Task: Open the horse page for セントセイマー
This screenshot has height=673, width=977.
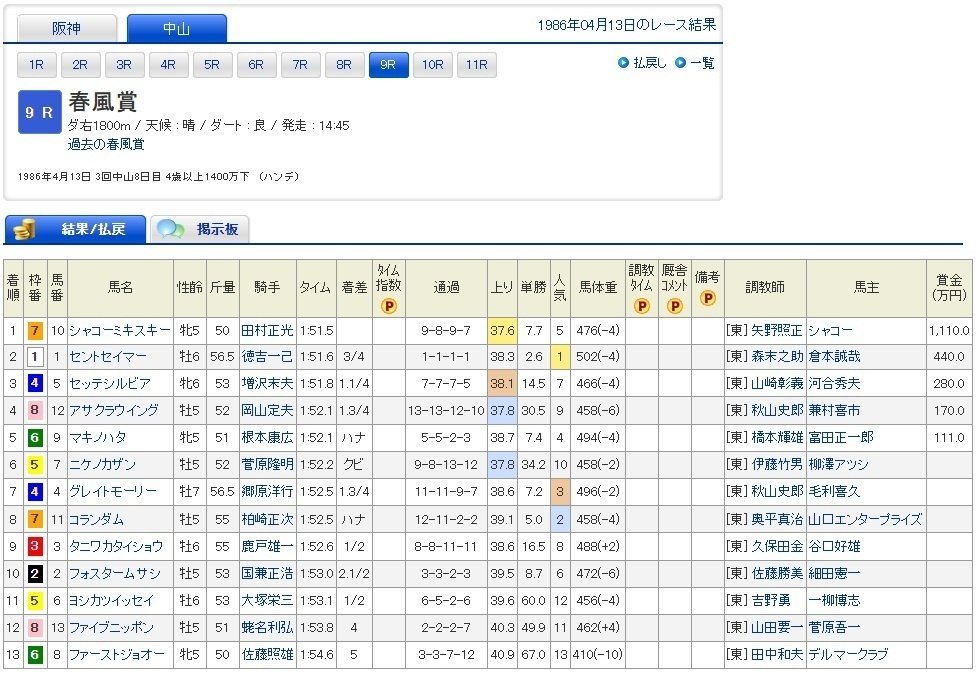Action: pyautogui.click(x=110, y=356)
